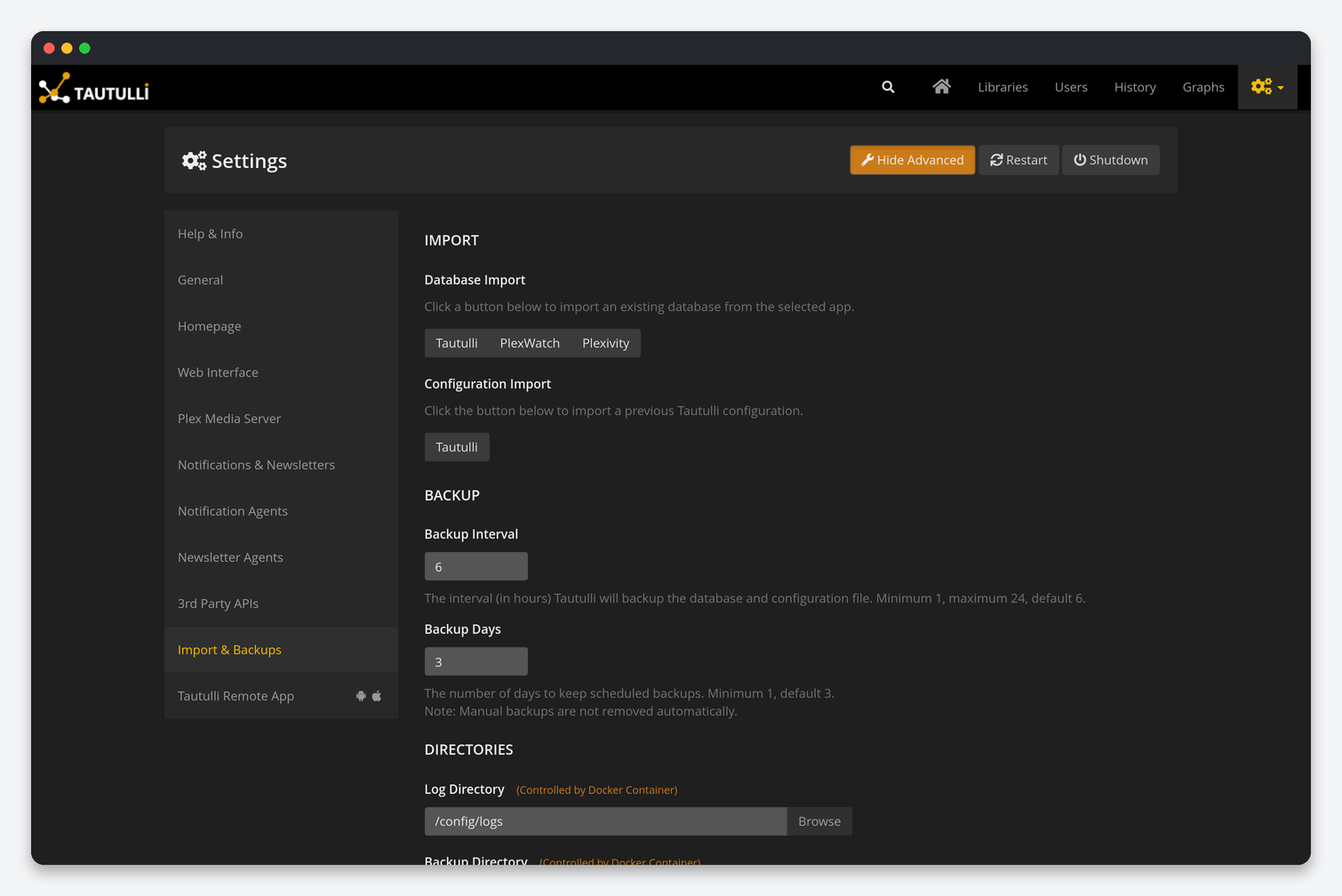Select Homepage settings tab
The height and width of the screenshot is (896, 1342).
(281, 326)
